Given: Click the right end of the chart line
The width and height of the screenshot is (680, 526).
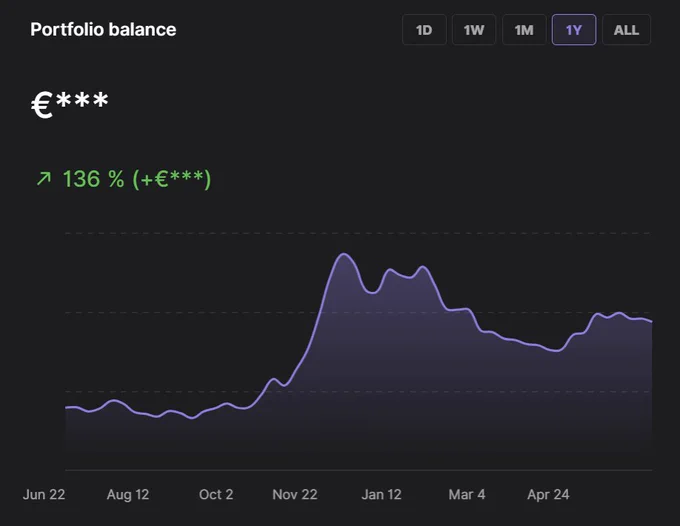Looking at the screenshot, I should [651, 322].
